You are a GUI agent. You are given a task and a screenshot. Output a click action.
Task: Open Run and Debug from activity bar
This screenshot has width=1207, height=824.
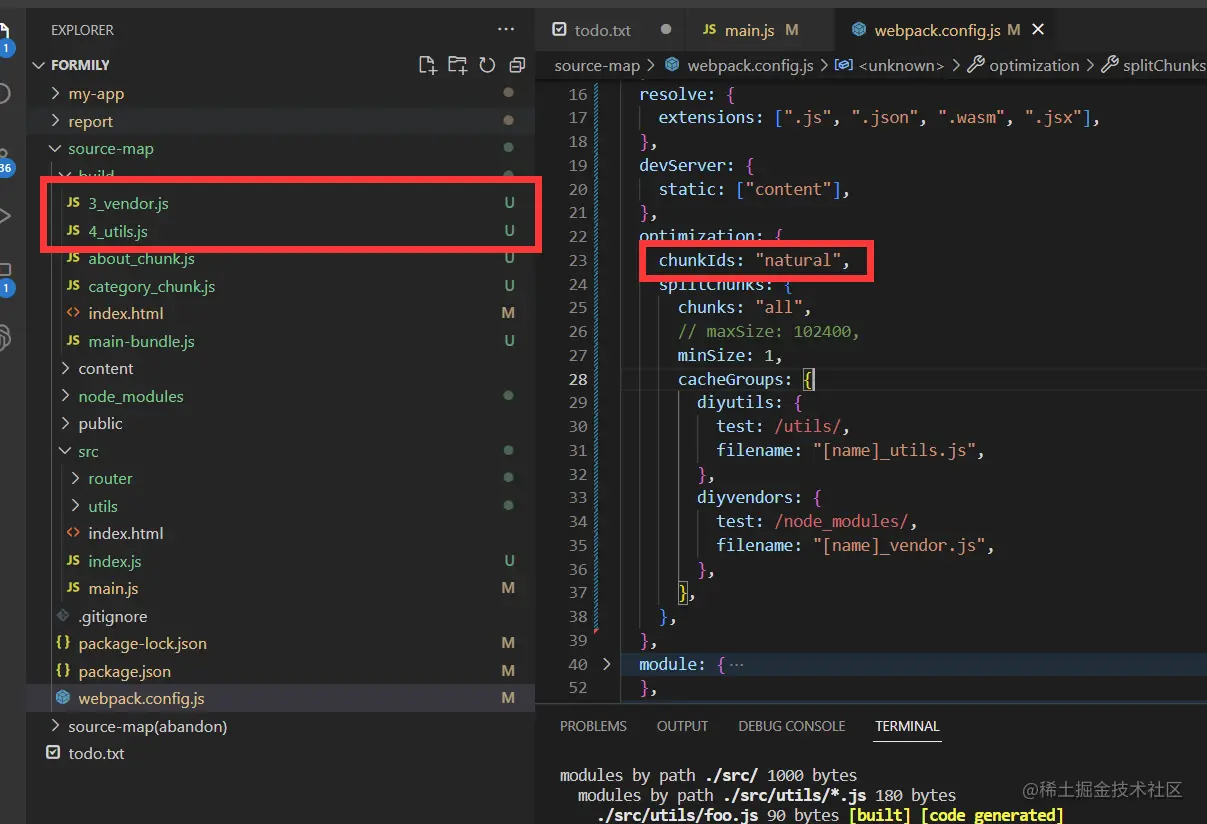[5, 215]
